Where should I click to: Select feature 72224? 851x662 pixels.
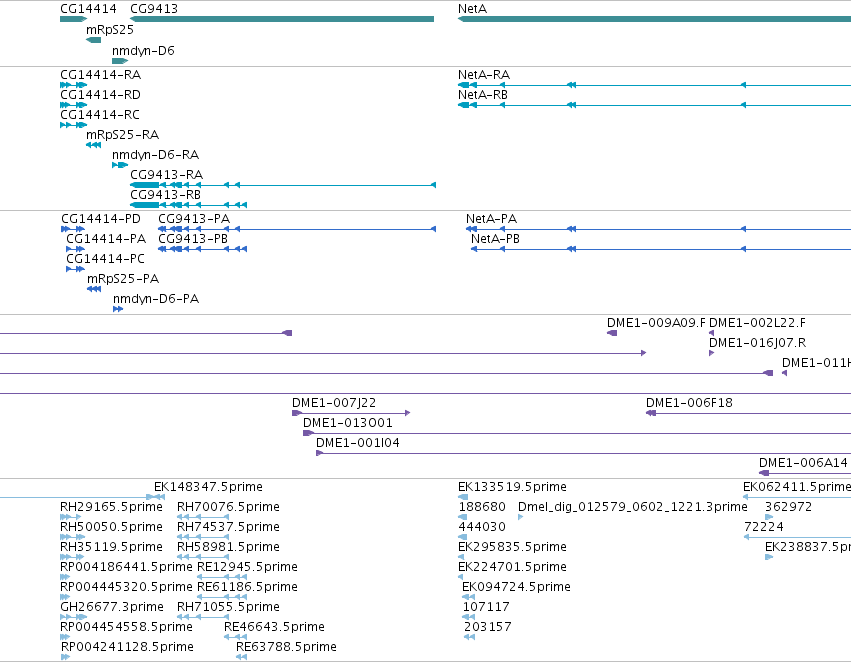tap(764, 527)
